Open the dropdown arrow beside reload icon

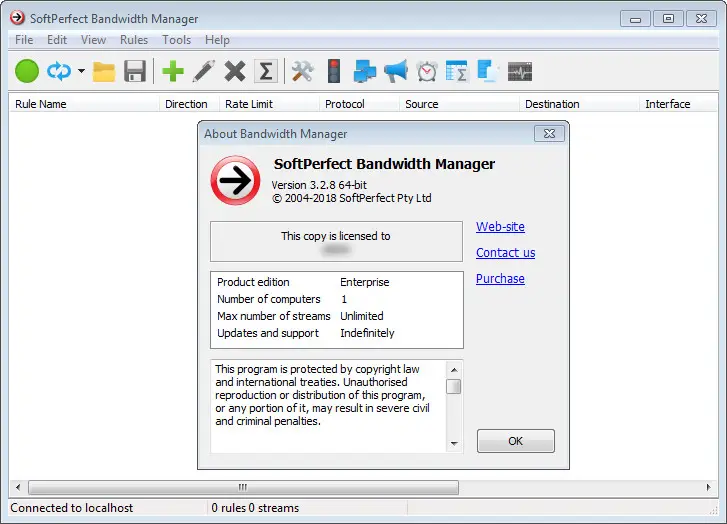tap(81, 71)
